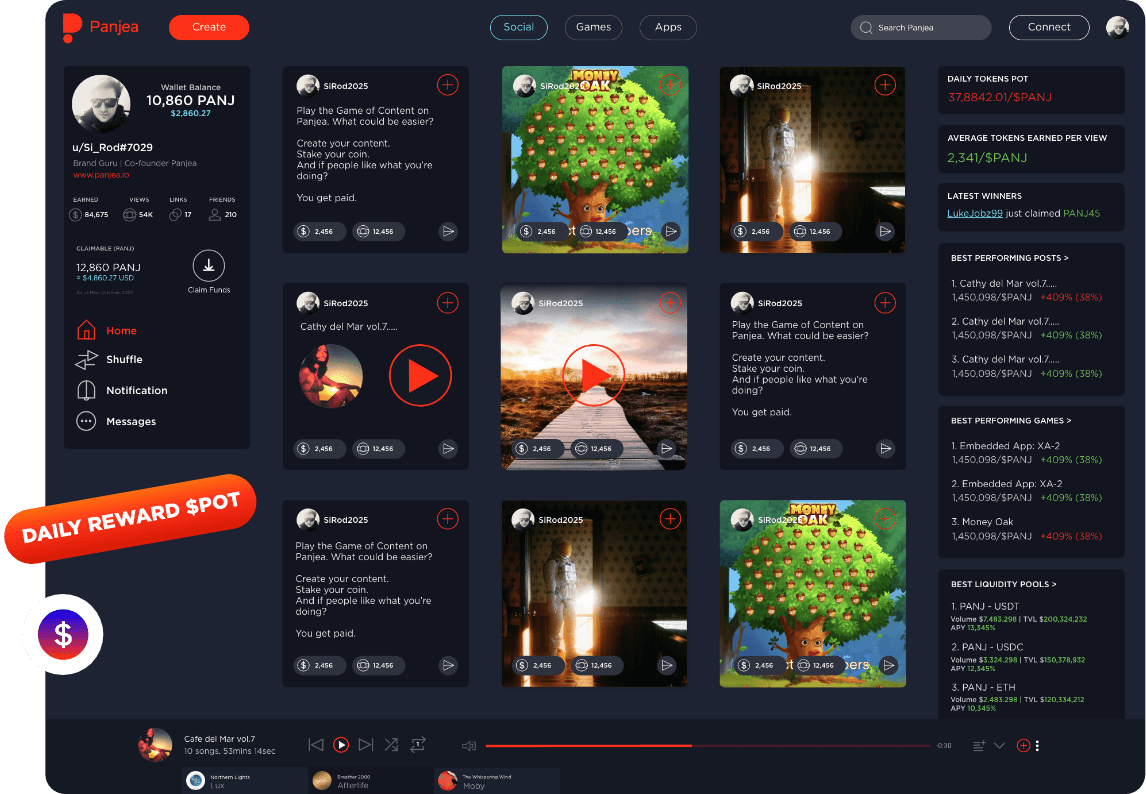Click the Search Panjea input field
The image size is (1146, 794).
920,27
